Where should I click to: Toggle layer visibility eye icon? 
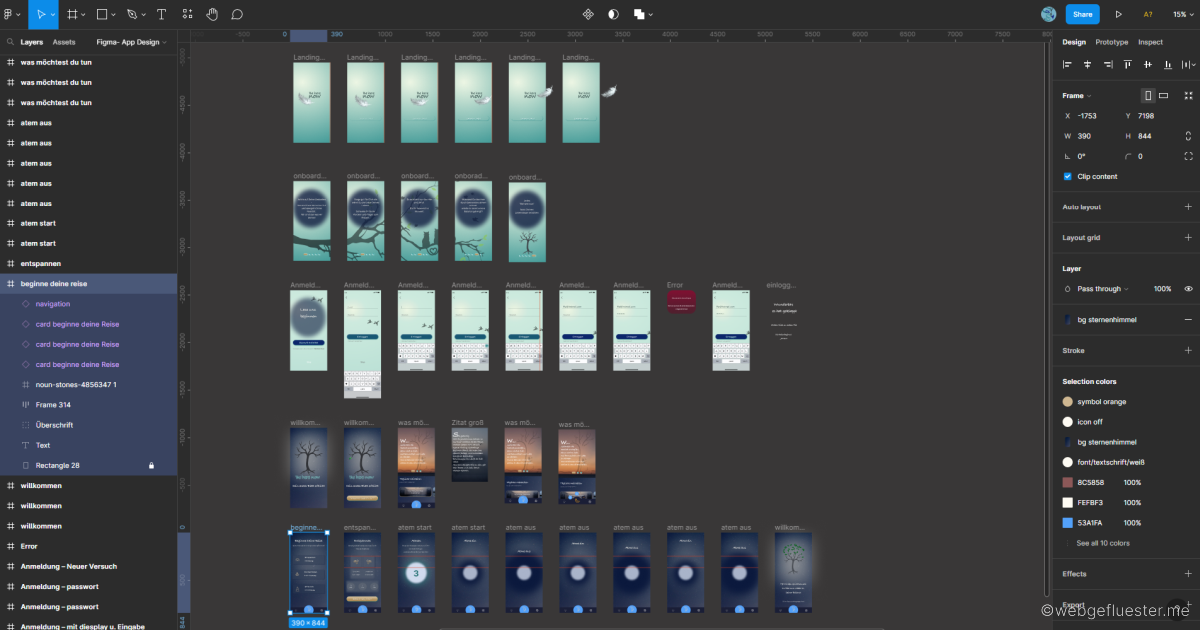click(1188, 289)
